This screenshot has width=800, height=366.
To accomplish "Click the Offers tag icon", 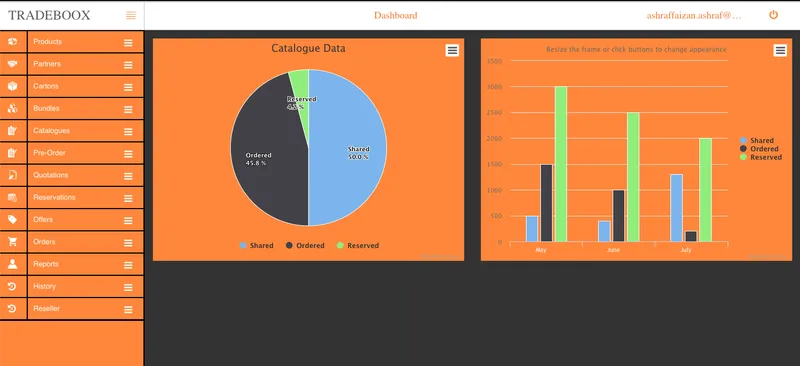I will [x=13, y=219].
